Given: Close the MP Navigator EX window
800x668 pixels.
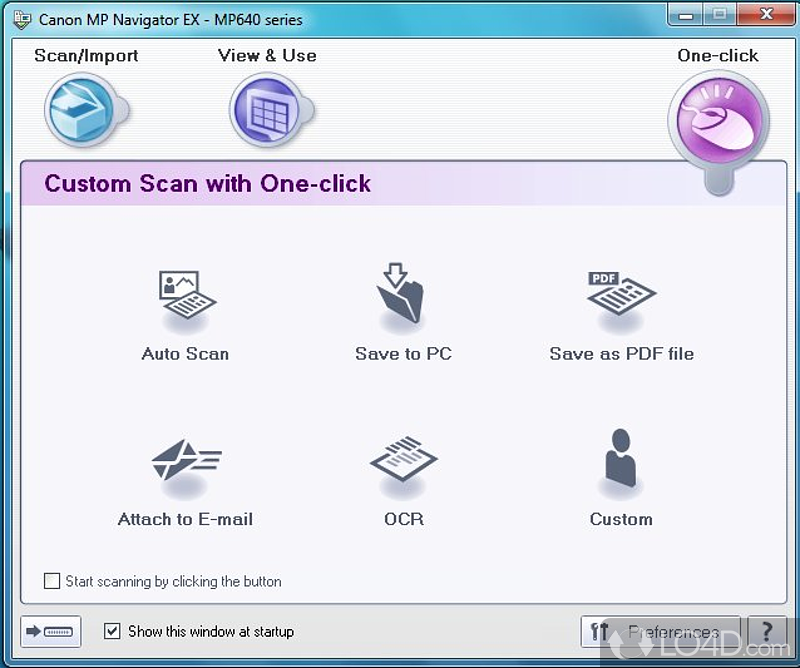Looking at the screenshot, I should pos(766,15).
